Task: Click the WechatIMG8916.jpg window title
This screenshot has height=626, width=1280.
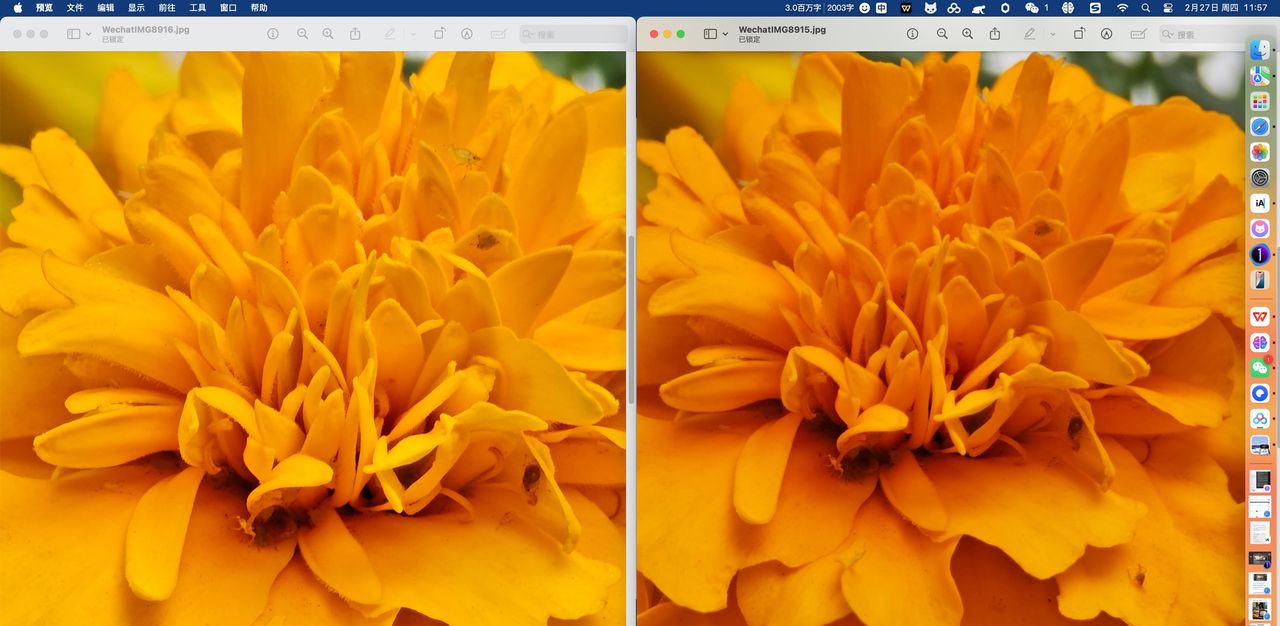Action: point(145,30)
